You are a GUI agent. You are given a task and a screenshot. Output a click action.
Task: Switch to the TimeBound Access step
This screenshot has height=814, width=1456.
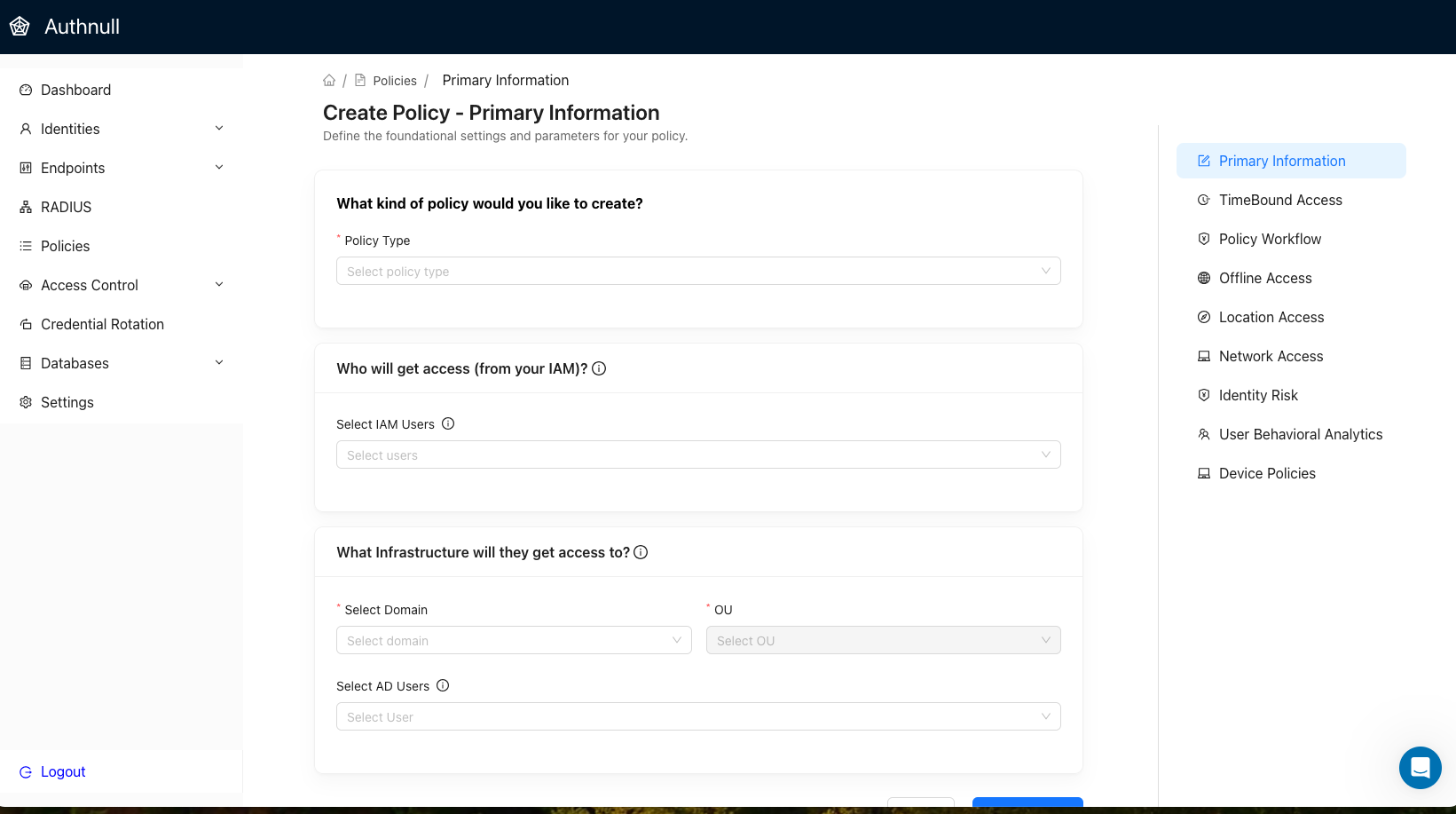pyautogui.click(x=1280, y=200)
